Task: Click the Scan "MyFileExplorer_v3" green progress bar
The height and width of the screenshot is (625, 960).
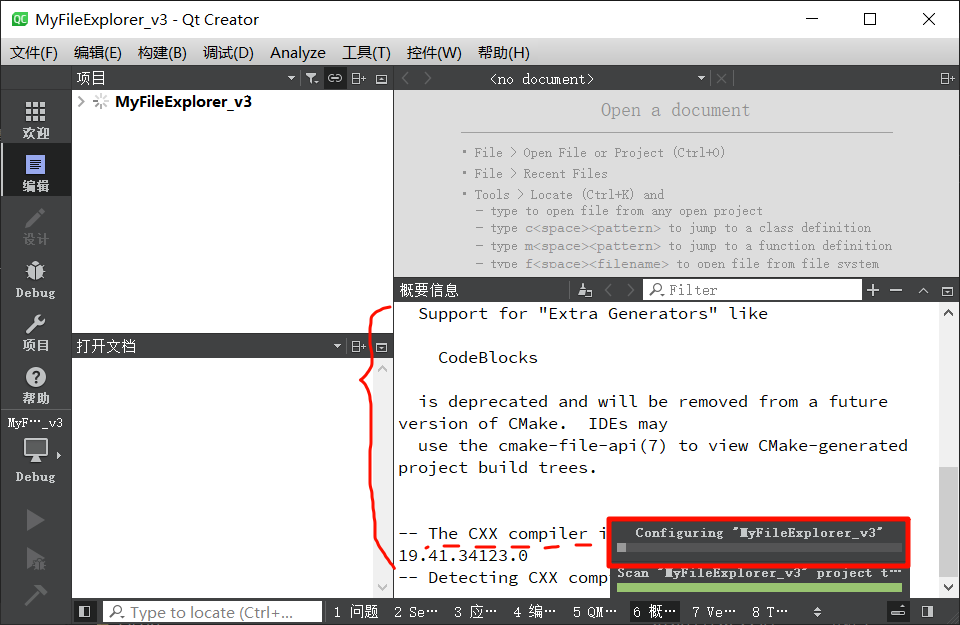Action: pos(759,588)
